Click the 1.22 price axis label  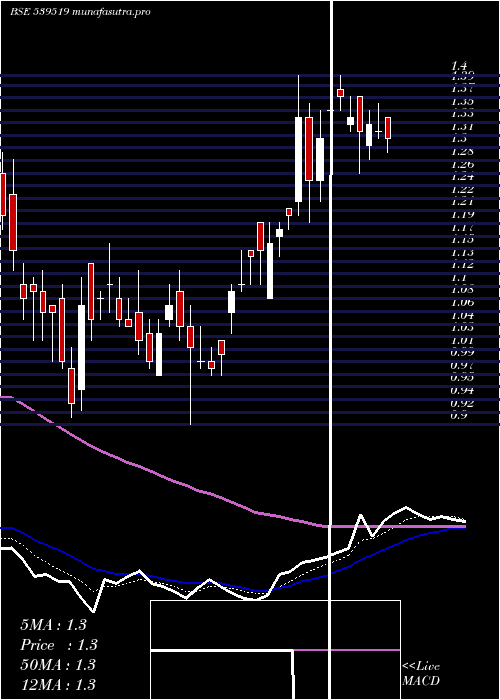[x=462, y=190]
